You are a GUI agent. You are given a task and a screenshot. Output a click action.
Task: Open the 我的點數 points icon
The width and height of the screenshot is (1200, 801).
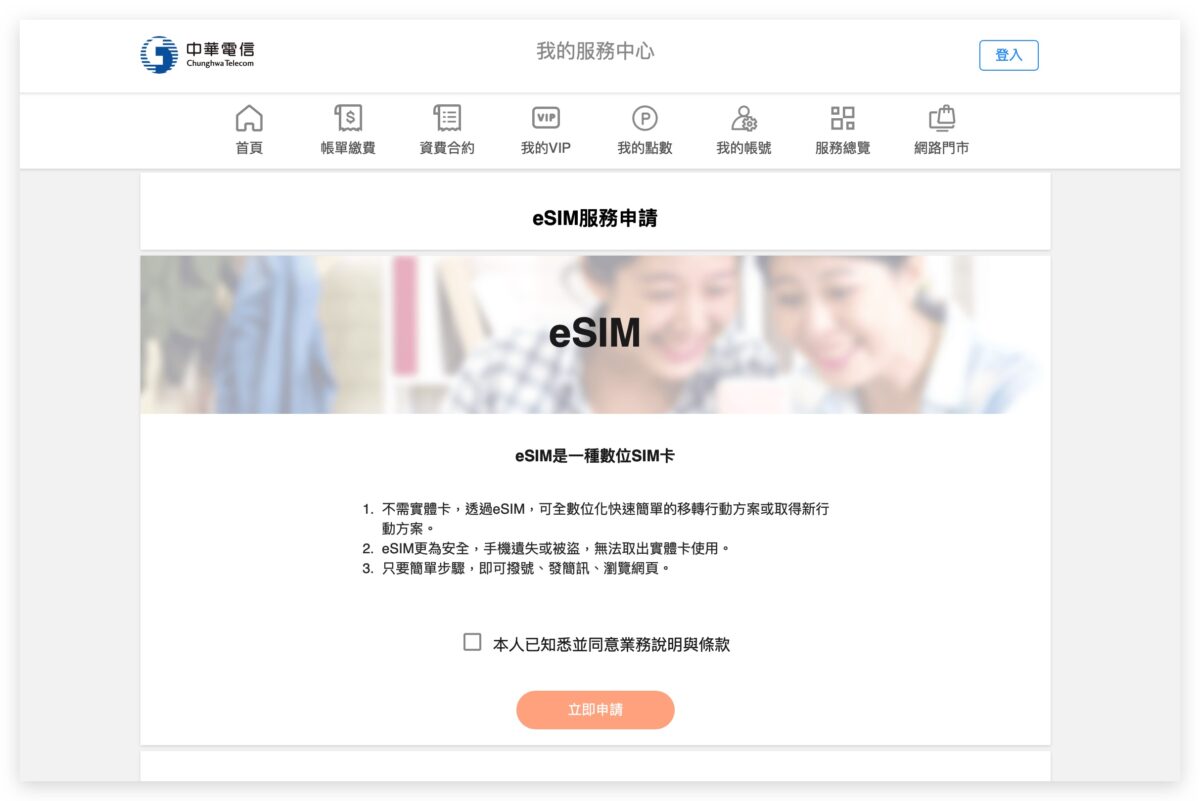tap(645, 119)
